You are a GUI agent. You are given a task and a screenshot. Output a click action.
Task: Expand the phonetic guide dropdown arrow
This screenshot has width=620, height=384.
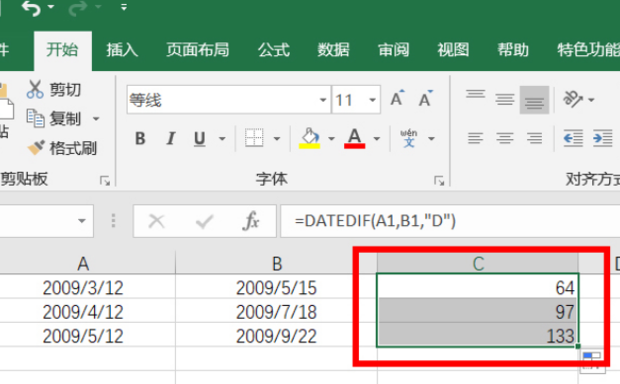click(x=431, y=139)
